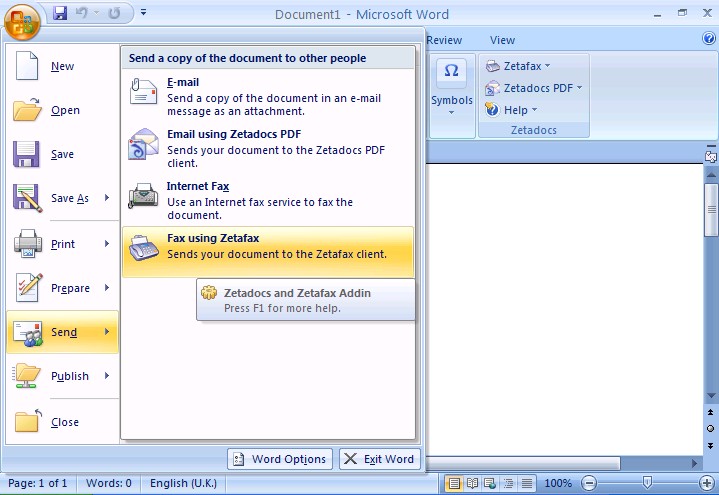Click the E-mail envelope with paperclip icon
The image size is (719, 495).
coord(144,92)
